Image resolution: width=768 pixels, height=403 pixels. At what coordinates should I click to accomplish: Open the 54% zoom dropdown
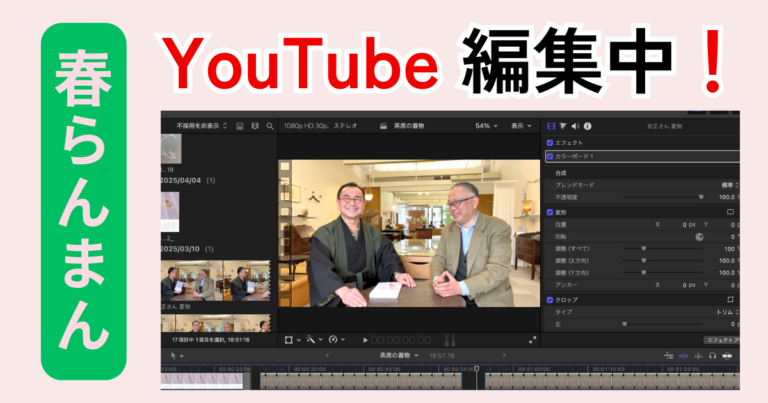486,126
